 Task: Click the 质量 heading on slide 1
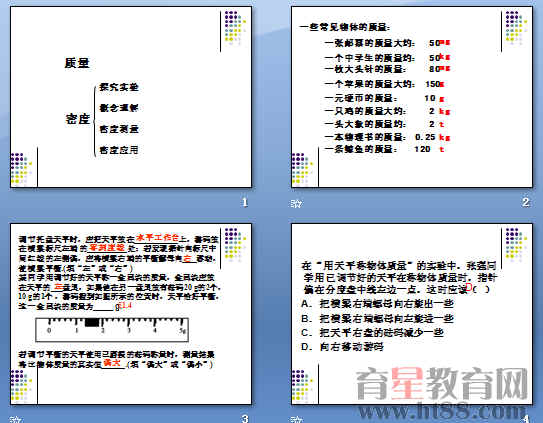(77, 63)
